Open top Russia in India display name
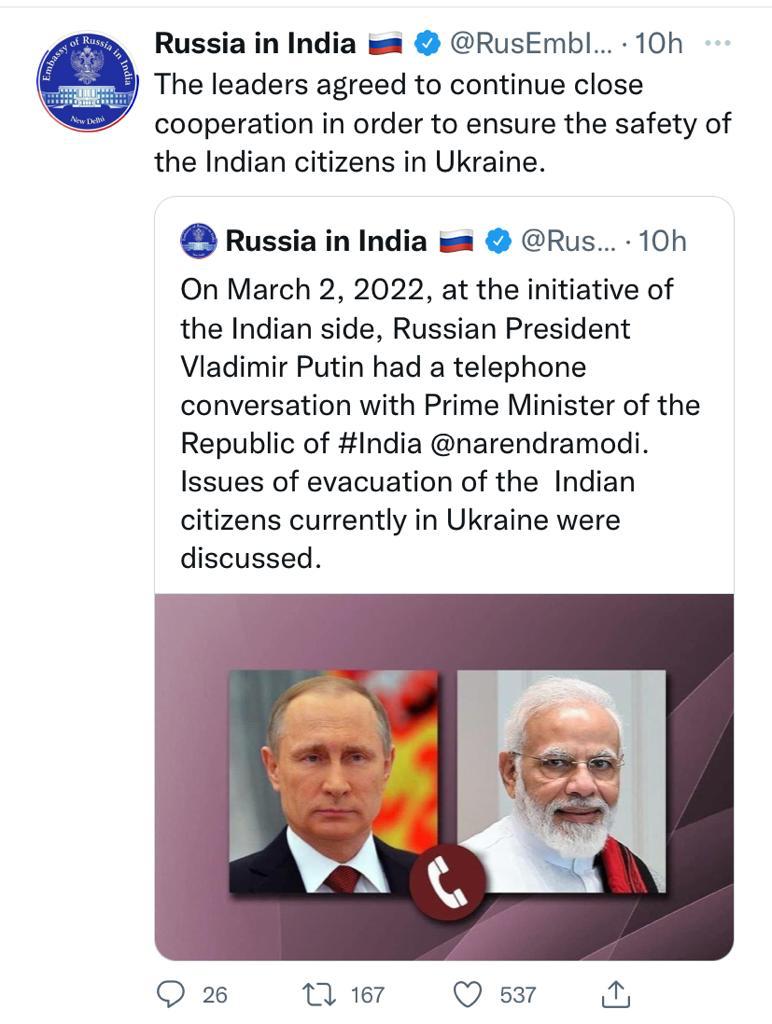Screen dimensions: 772x1024 pyautogui.click(x=255, y=43)
